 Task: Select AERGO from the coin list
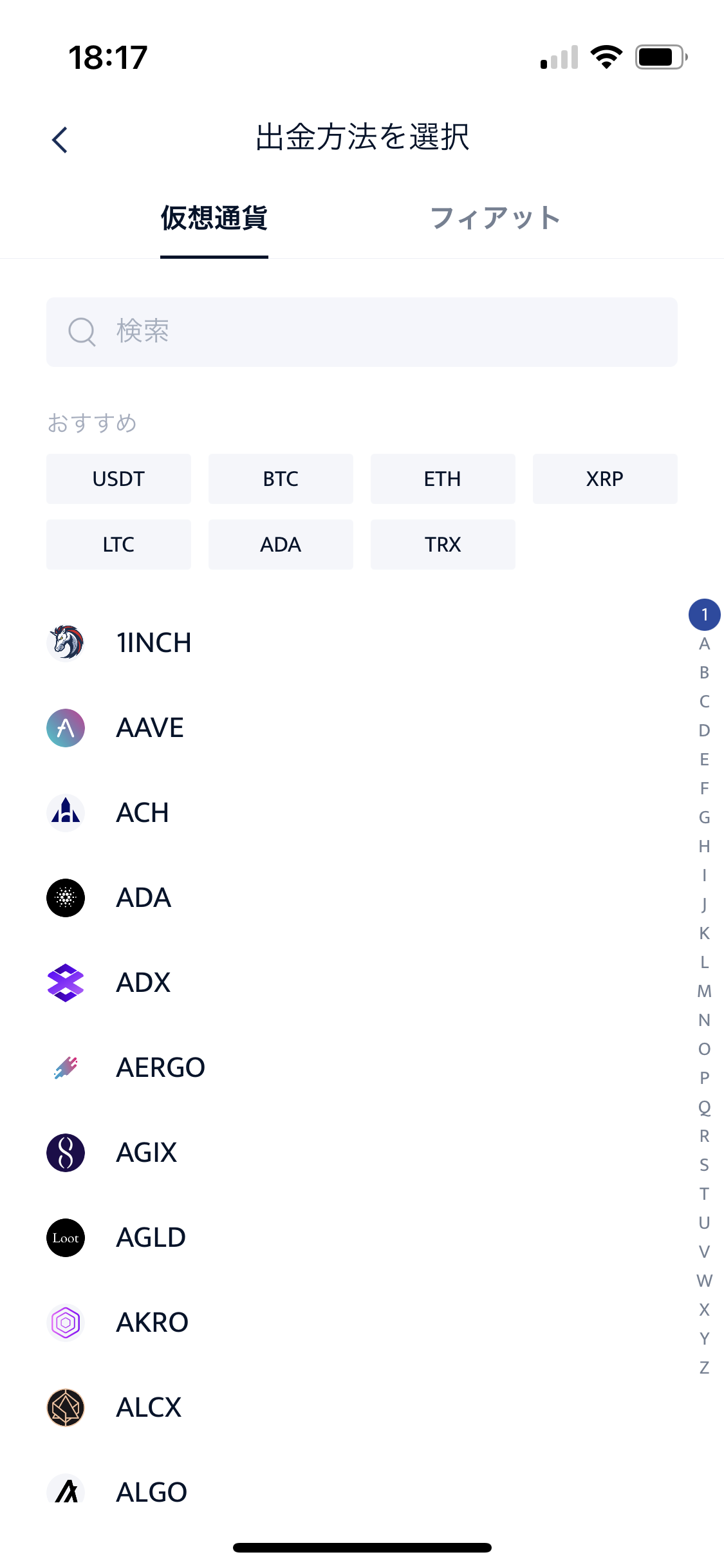161,1067
